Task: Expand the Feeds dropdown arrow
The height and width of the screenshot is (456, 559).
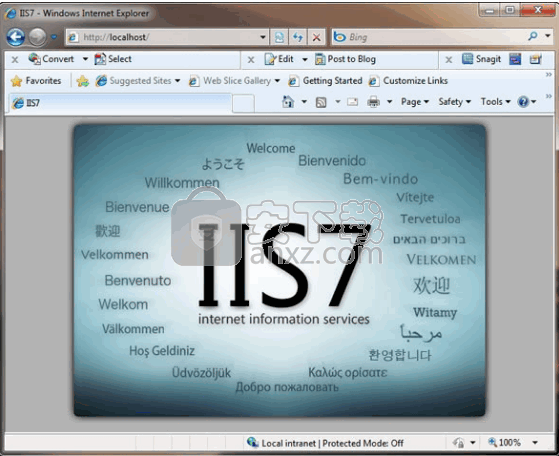Action: [338, 102]
